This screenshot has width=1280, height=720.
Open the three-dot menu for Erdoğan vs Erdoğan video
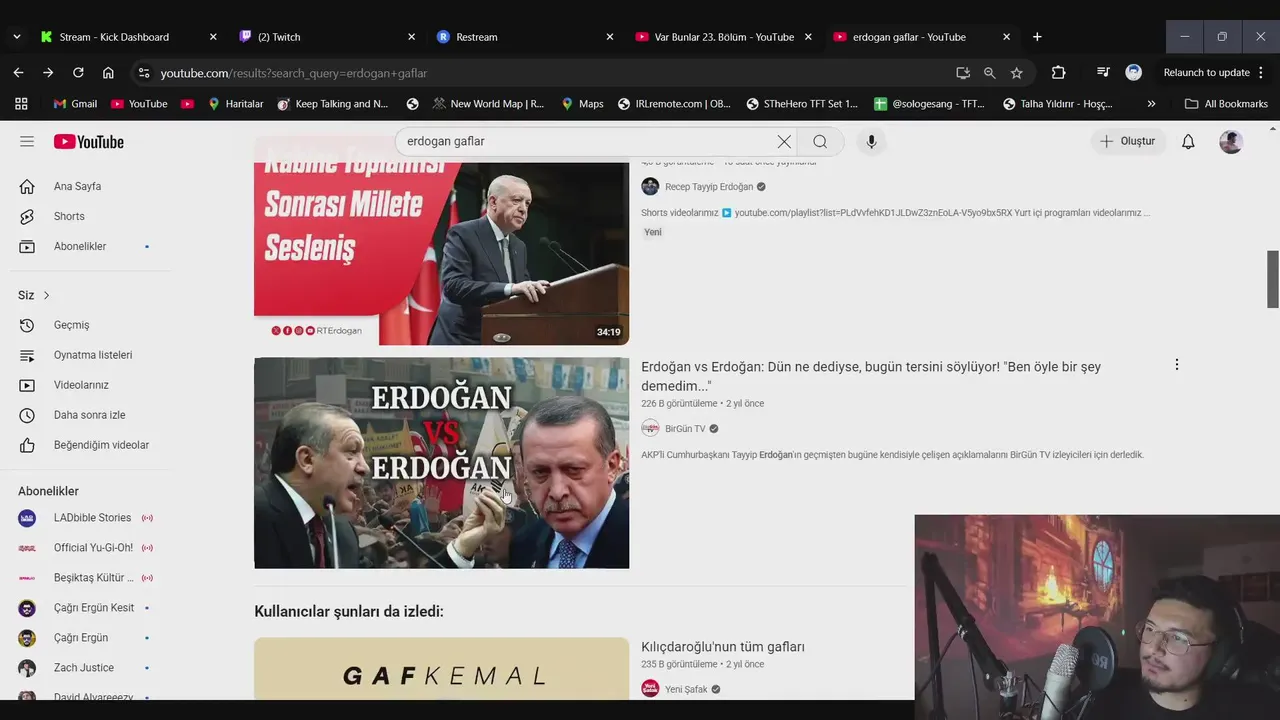(1176, 365)
